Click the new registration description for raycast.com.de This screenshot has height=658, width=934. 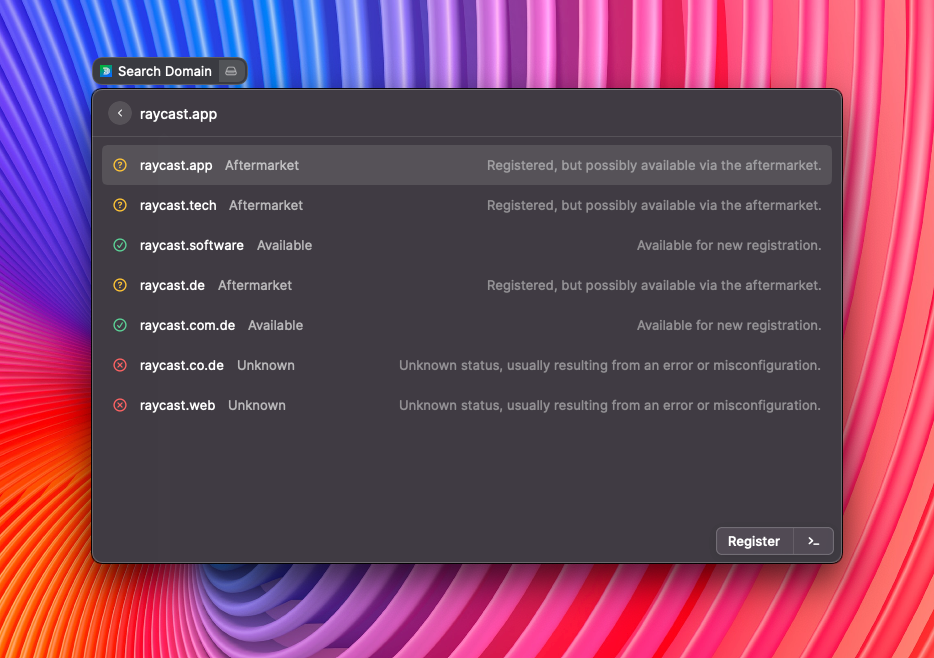tap(729, 325)
